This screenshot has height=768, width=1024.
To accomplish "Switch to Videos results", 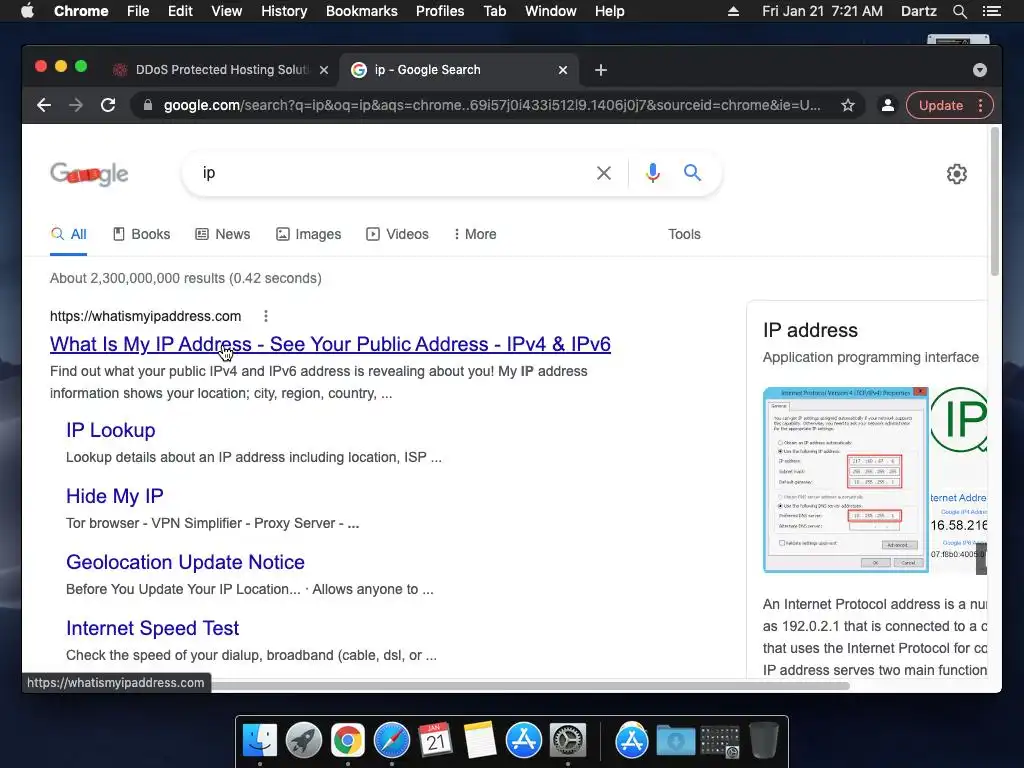I will [x=397, y=234].
